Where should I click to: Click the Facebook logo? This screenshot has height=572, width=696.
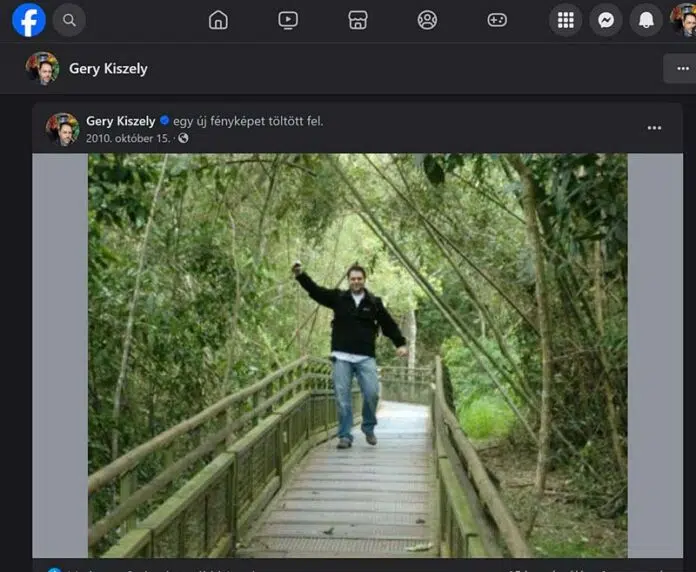coord(29,20)
